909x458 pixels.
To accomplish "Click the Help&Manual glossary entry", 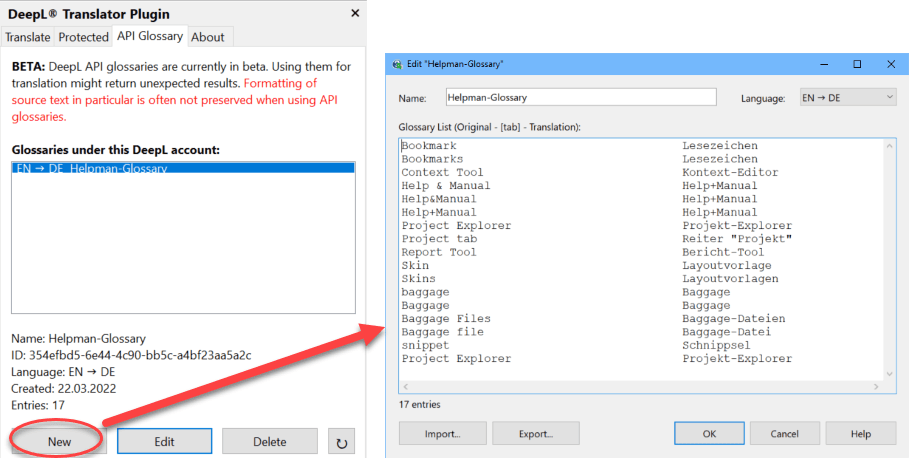I will [439, 199].
